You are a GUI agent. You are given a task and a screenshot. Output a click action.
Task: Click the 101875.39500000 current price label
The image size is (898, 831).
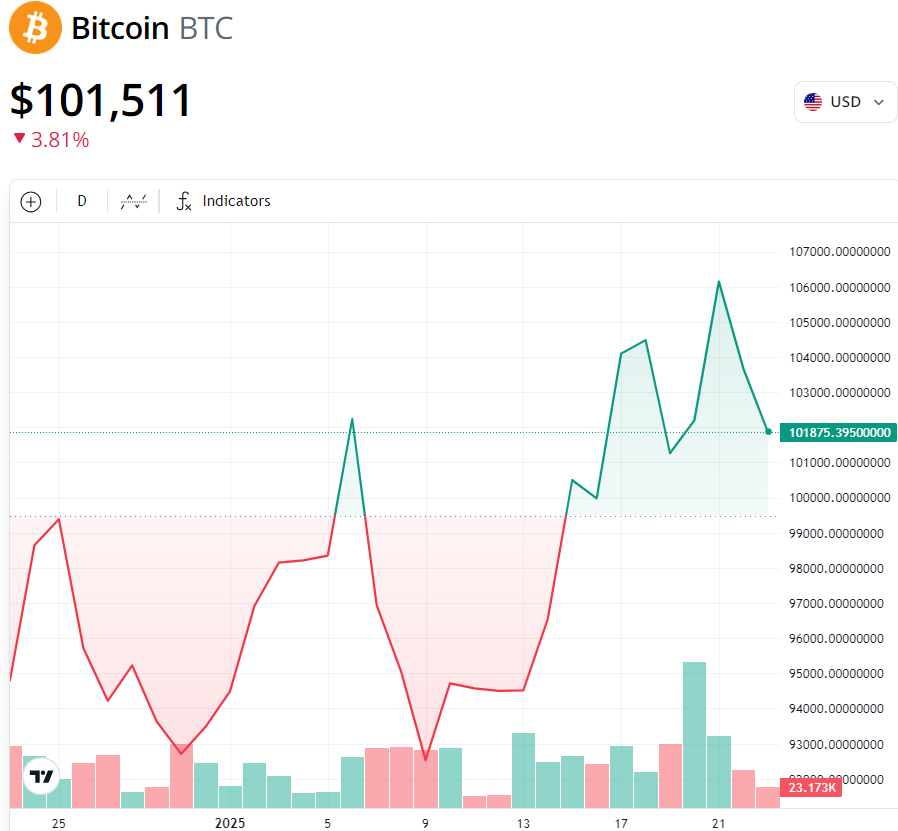point(838,432)
